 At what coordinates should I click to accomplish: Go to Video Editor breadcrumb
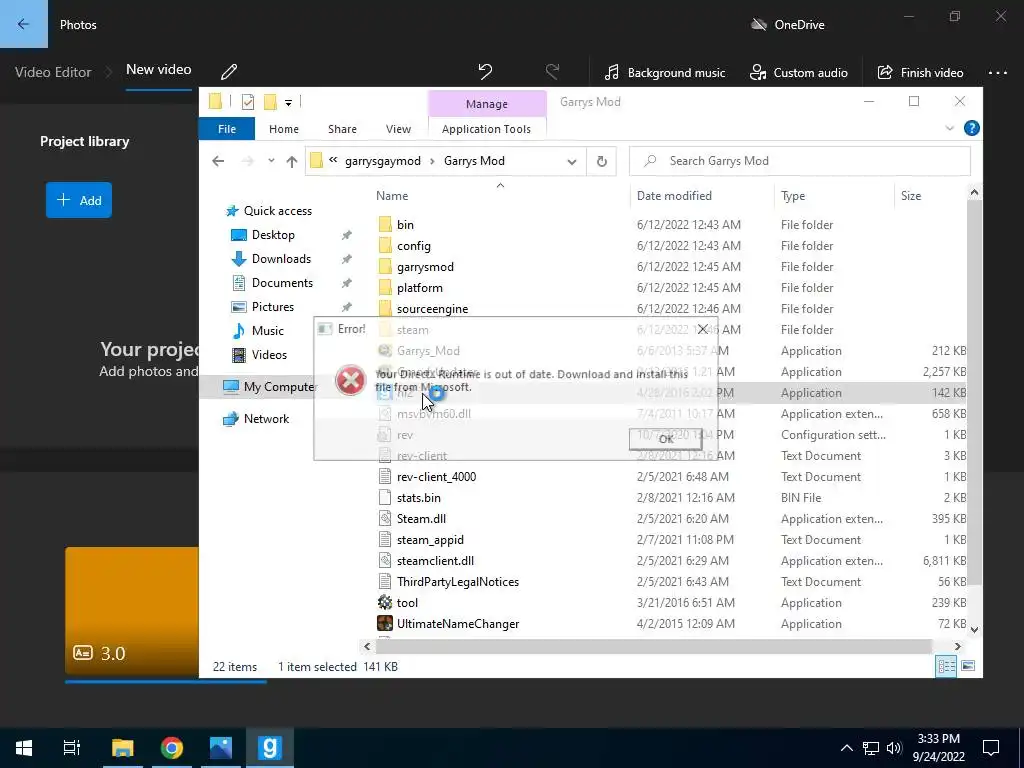(53, 72)
